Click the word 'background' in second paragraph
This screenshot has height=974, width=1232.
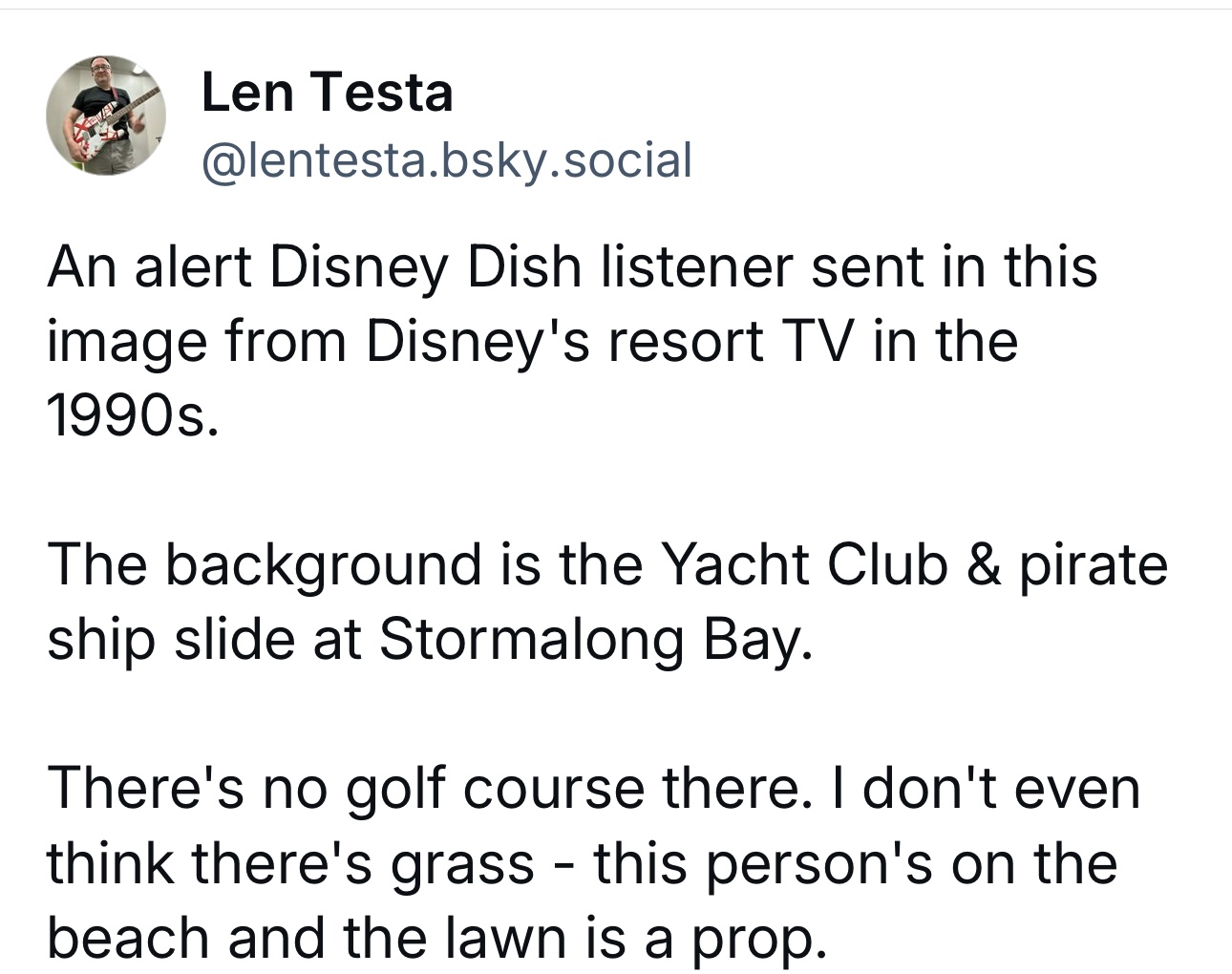point(325,564)
